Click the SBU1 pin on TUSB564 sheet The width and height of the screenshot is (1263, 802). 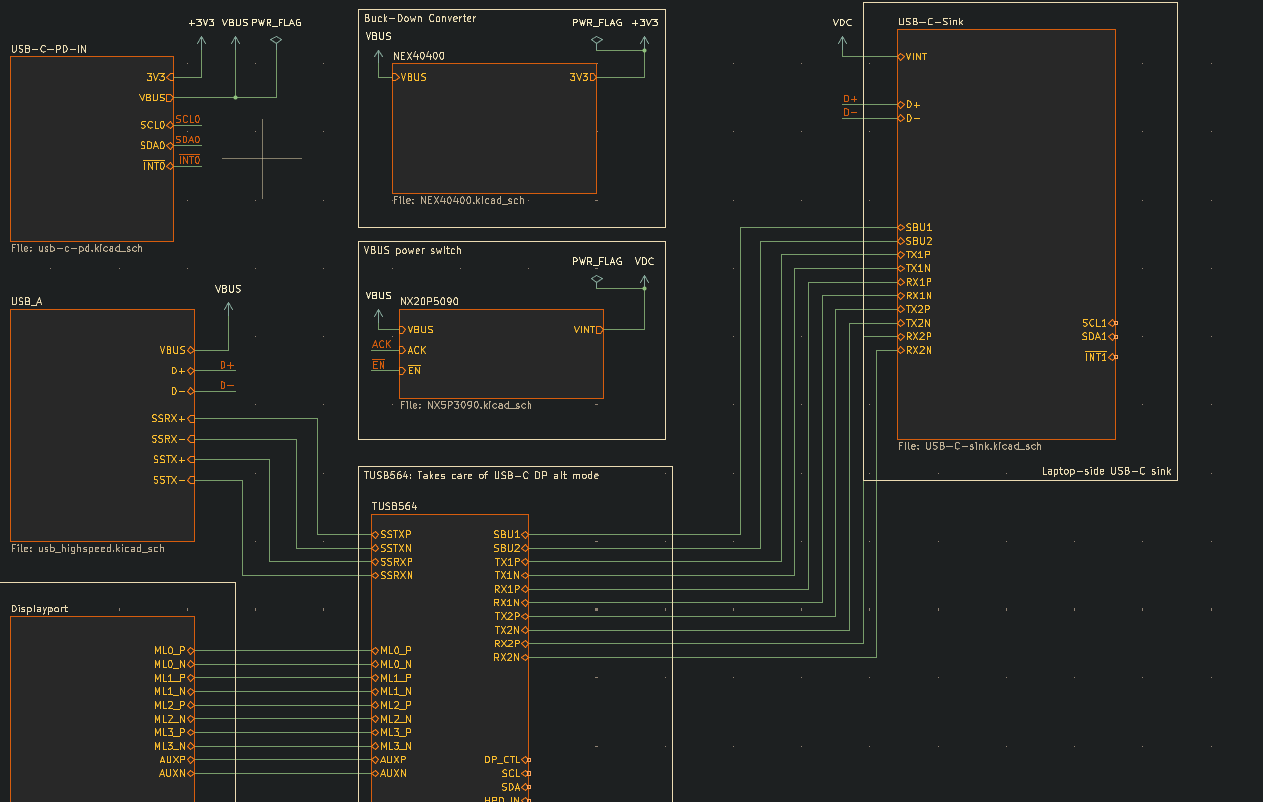pos(511,534)
